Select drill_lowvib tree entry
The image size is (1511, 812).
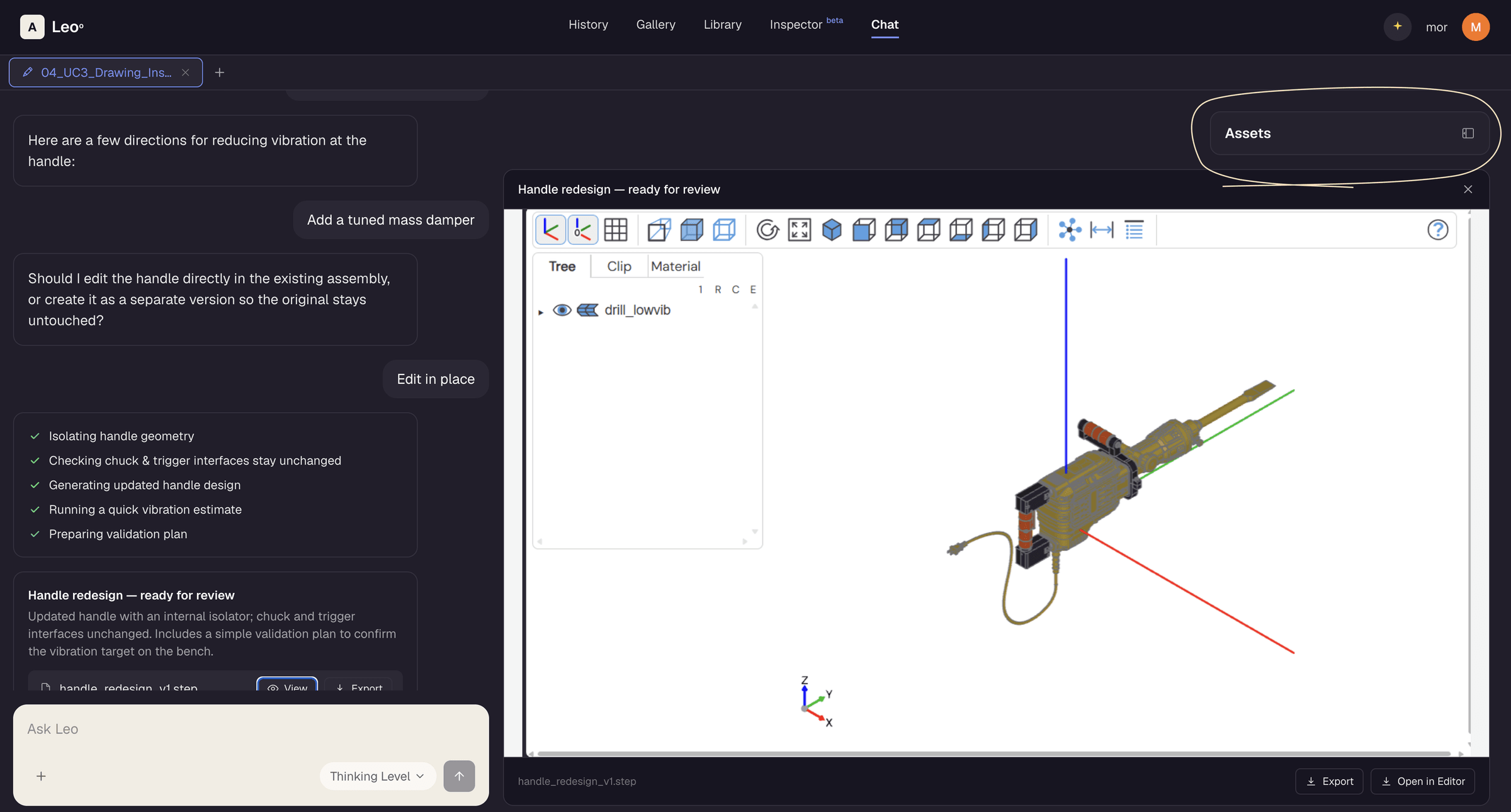pyautogui.click(x=637, y=310)
